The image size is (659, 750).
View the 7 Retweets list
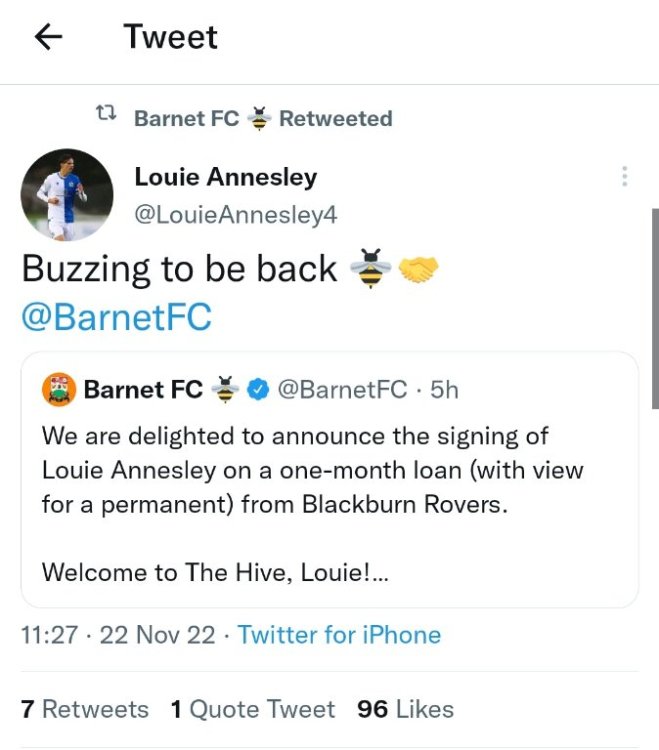(85, 709)
